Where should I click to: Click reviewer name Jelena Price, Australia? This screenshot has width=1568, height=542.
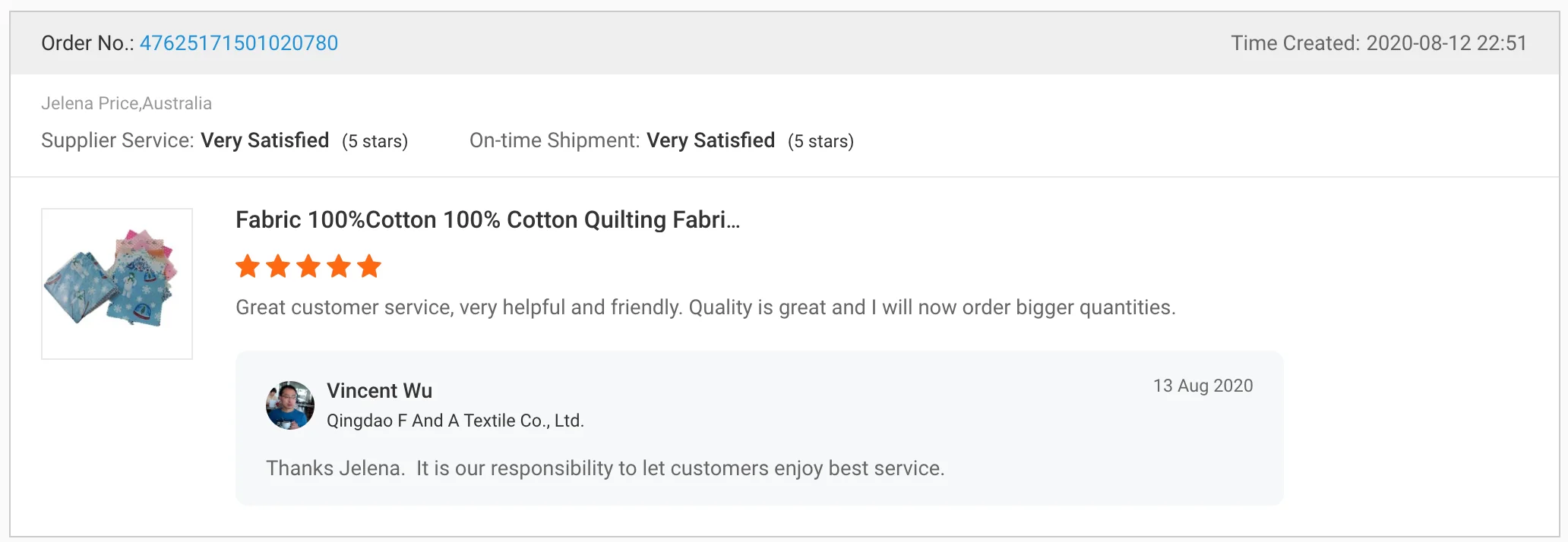(126, 103)
